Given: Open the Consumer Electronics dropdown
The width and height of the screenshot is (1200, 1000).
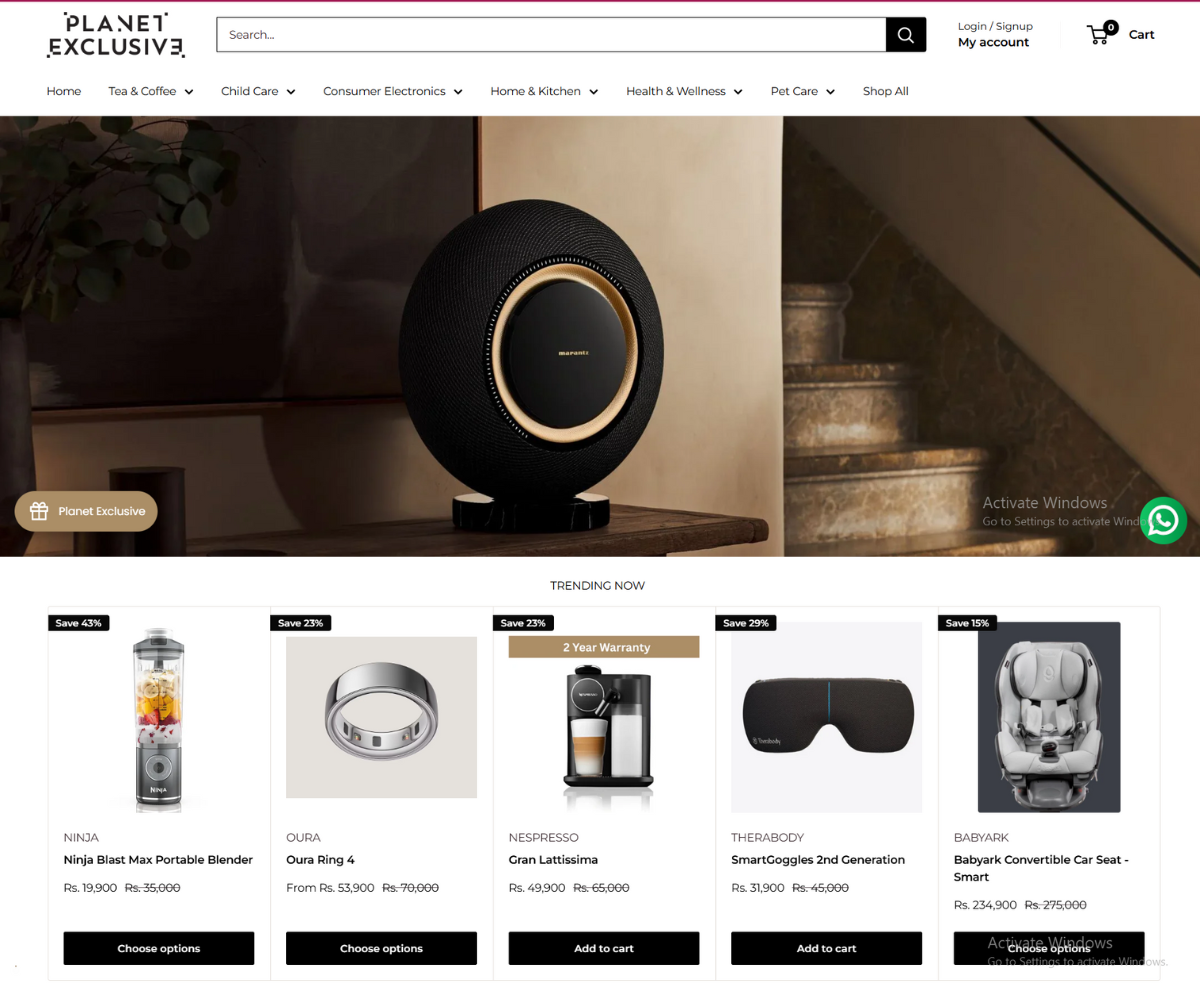Looking at the screenshot, I should (x=393, y=91).
